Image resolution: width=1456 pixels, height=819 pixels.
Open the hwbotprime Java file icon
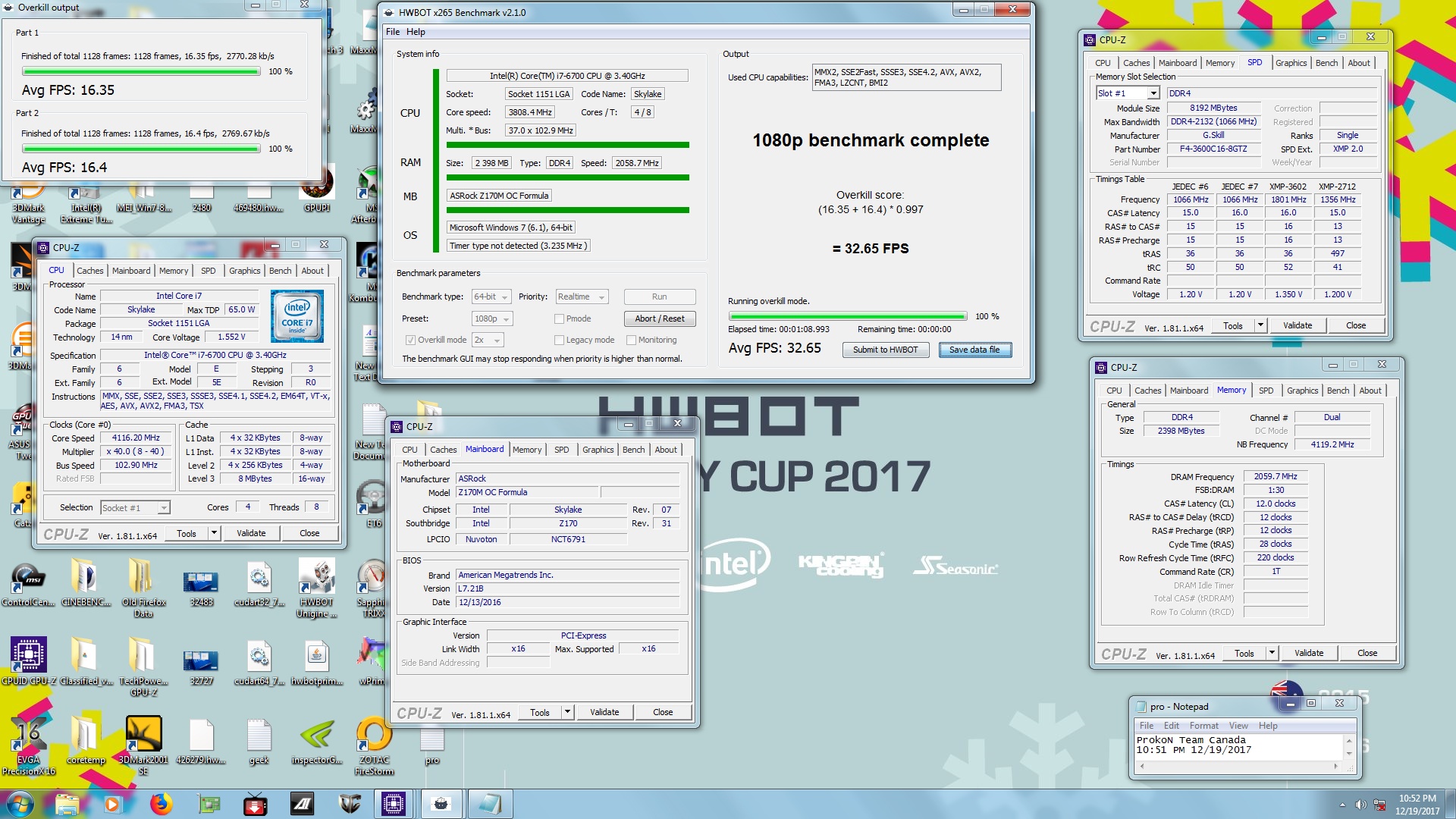[317, 661]
